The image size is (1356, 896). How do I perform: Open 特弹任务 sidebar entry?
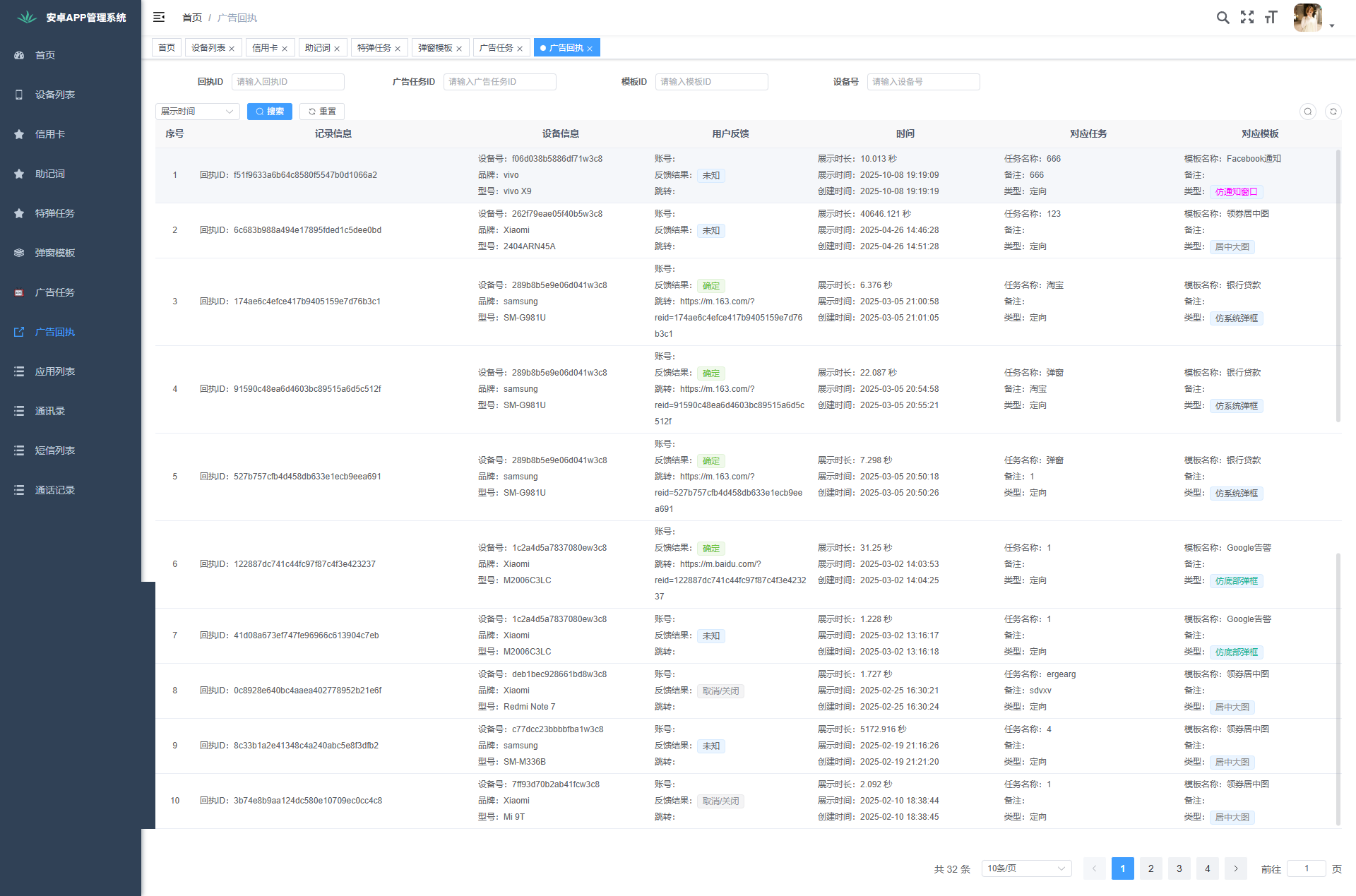(x=71, y=213)
